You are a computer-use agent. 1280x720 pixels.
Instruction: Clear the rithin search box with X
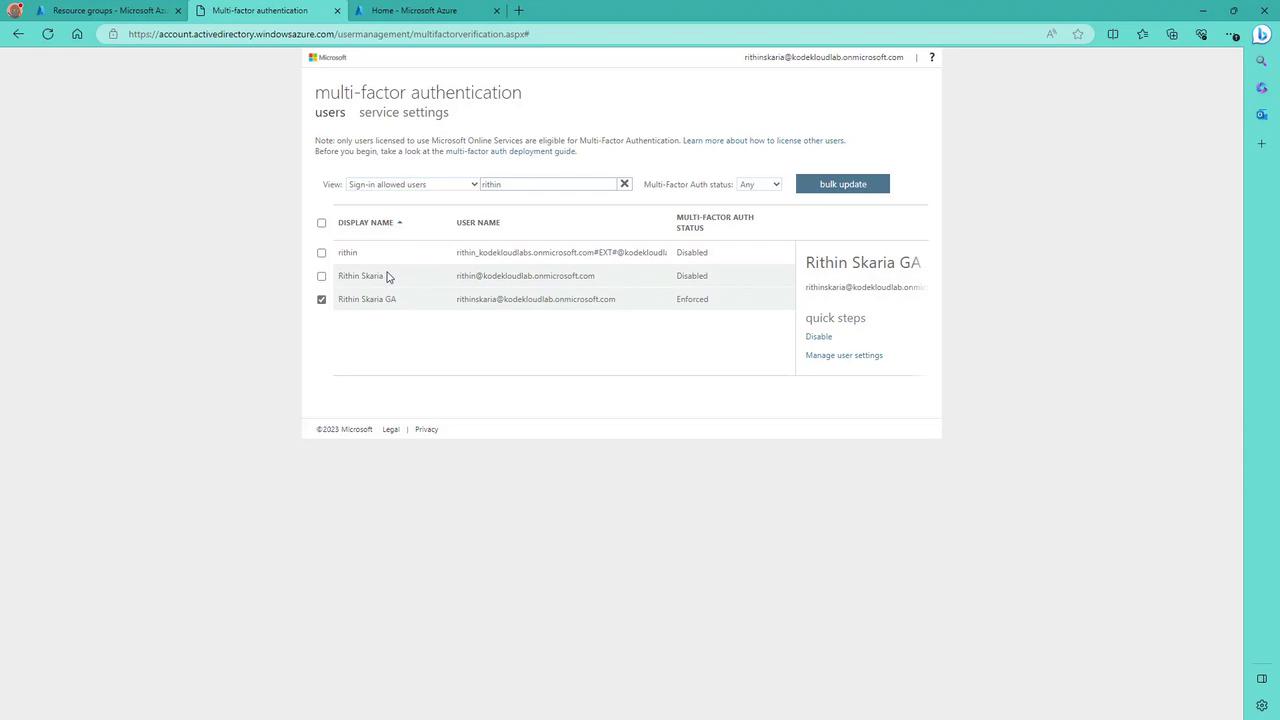[625, 184]
